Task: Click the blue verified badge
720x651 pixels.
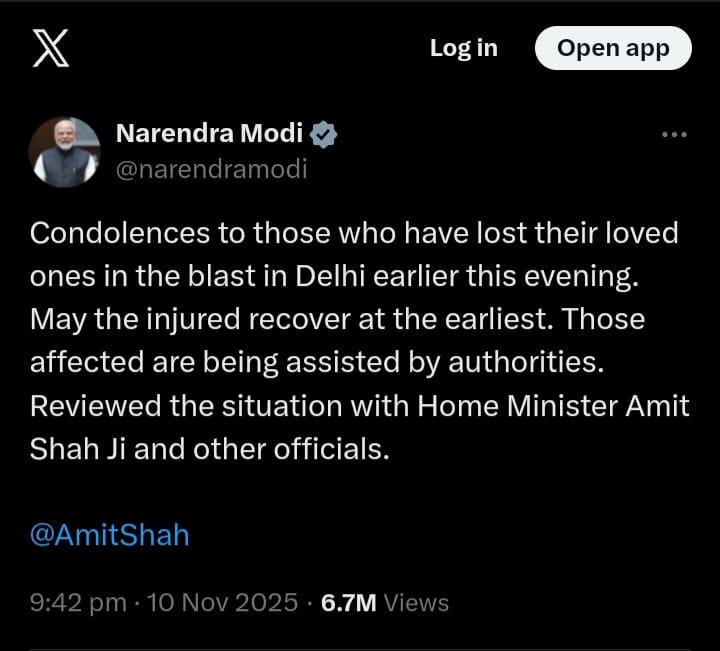Action: (323, 134)
